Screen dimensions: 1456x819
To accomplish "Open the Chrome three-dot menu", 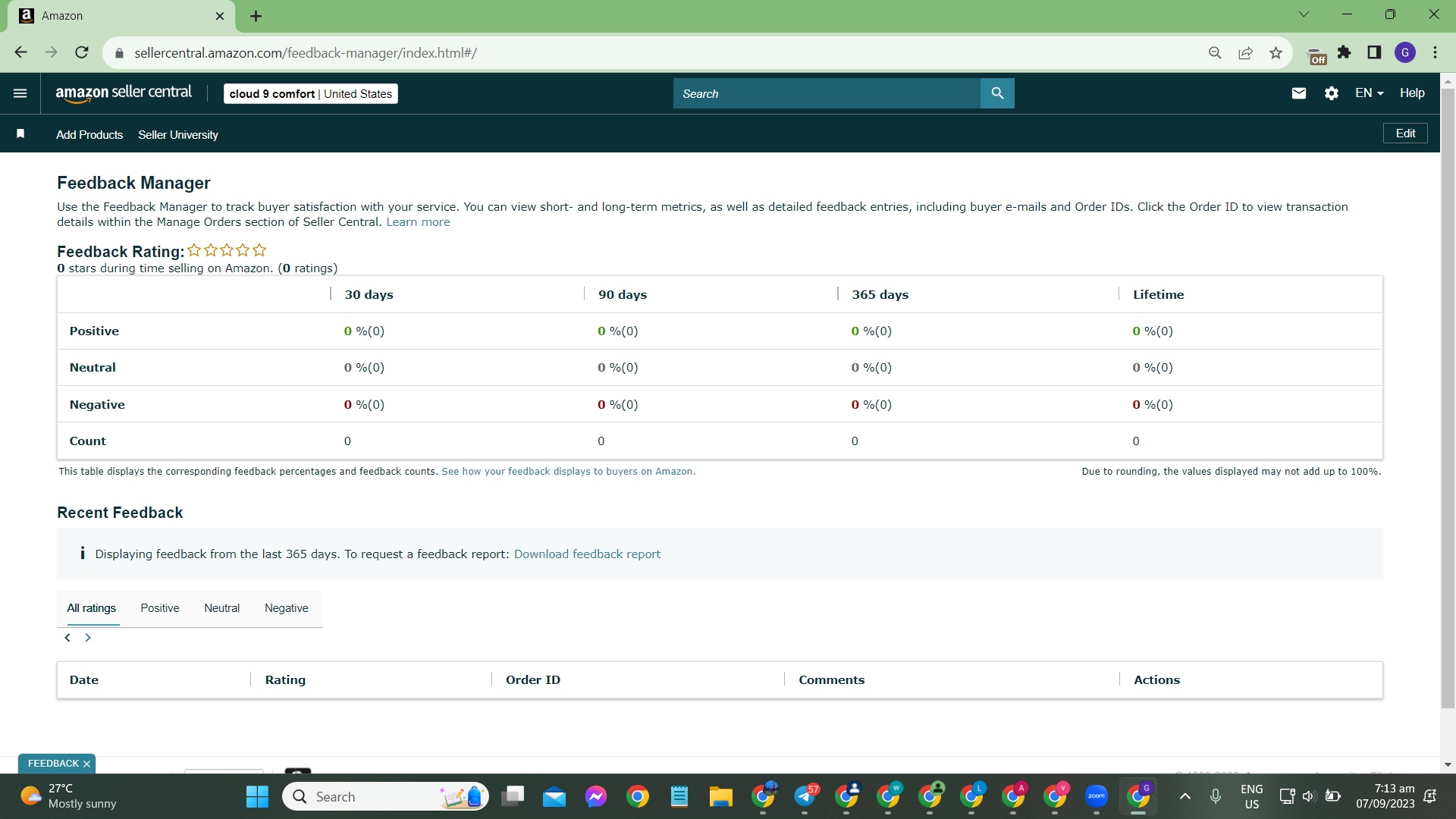I will 1435,52.
